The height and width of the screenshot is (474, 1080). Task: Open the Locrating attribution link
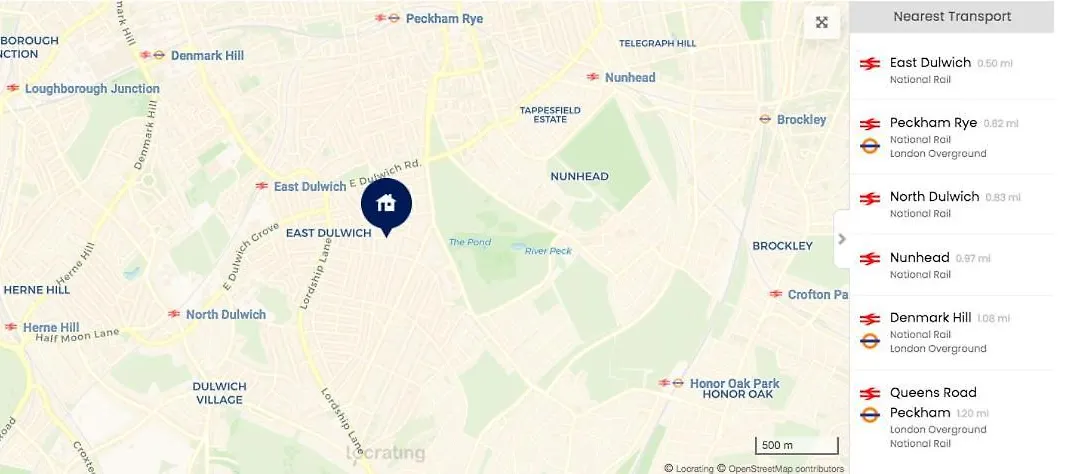[x=689, y=468]
